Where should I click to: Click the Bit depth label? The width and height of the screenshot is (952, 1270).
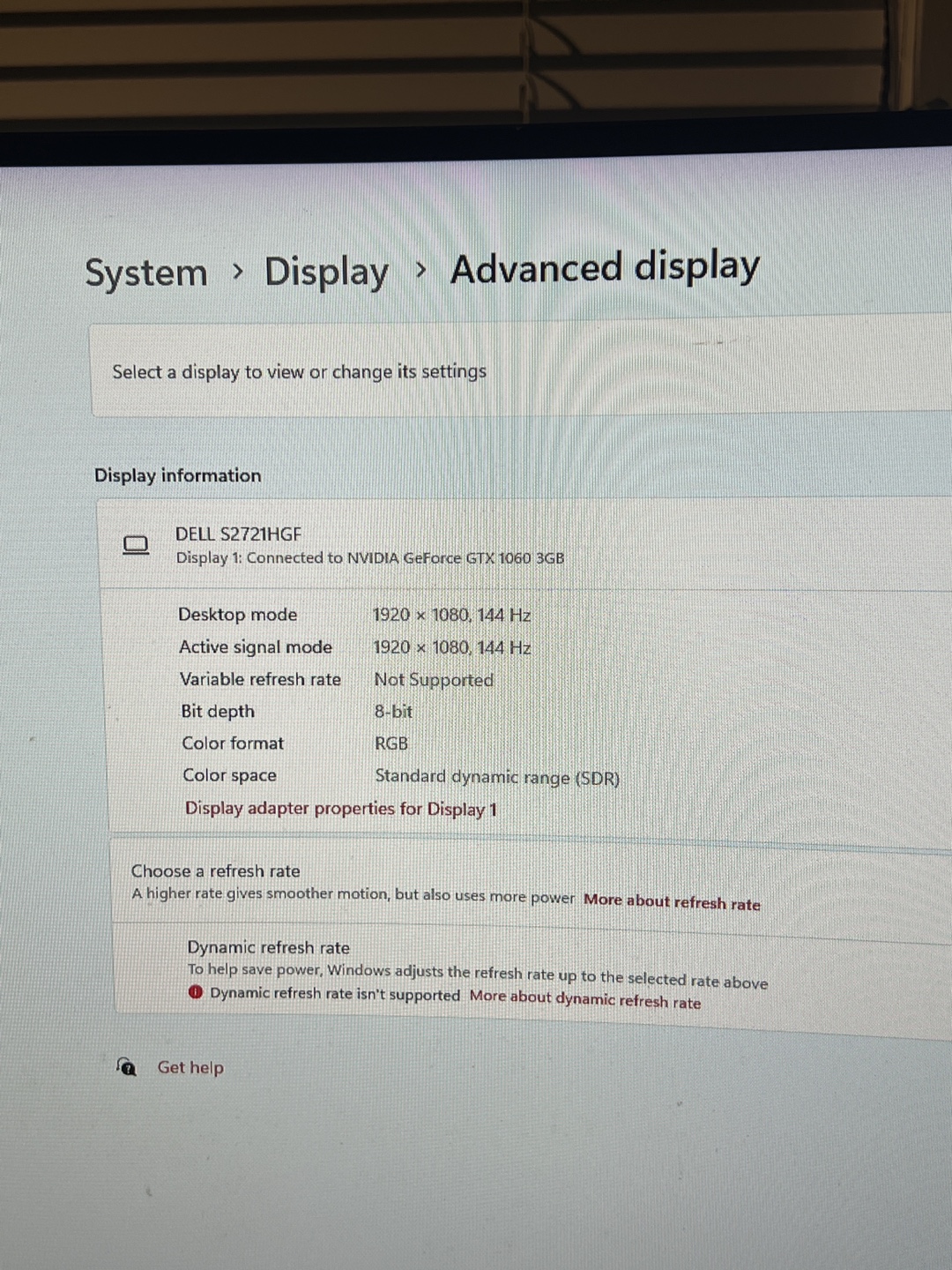[218, 711]
